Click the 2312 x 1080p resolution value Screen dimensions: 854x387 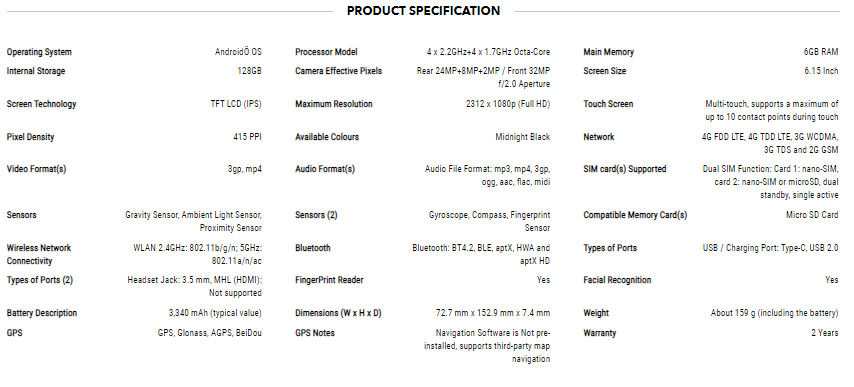[x=508, y=104]
